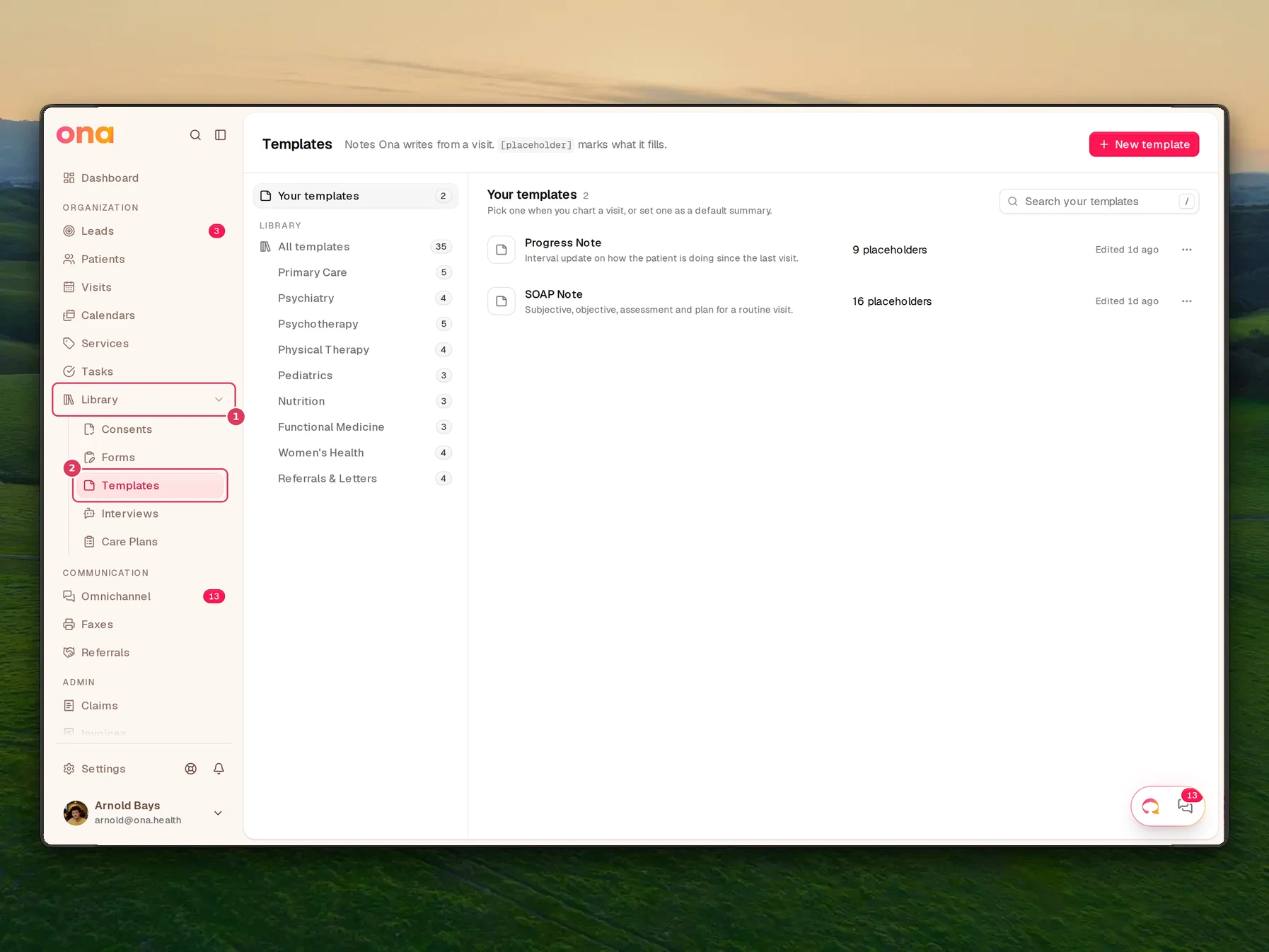Open the chat messages icon with 13 badge
The image size is (1269, 952).
(1186, 806)
